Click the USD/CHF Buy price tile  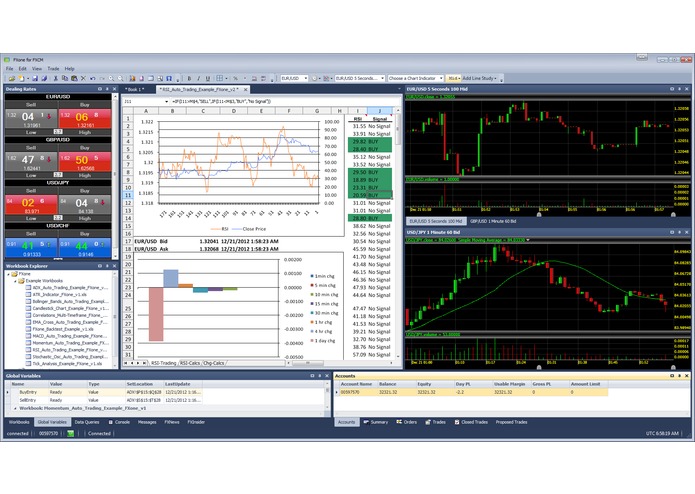[x=85, y=248]
